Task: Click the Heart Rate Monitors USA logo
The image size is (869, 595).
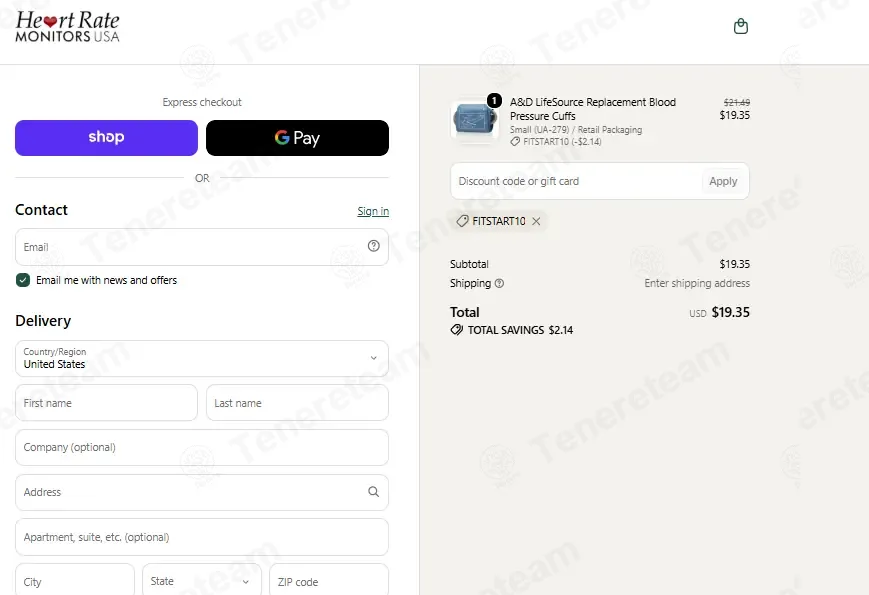Action: tap(68, 27)
